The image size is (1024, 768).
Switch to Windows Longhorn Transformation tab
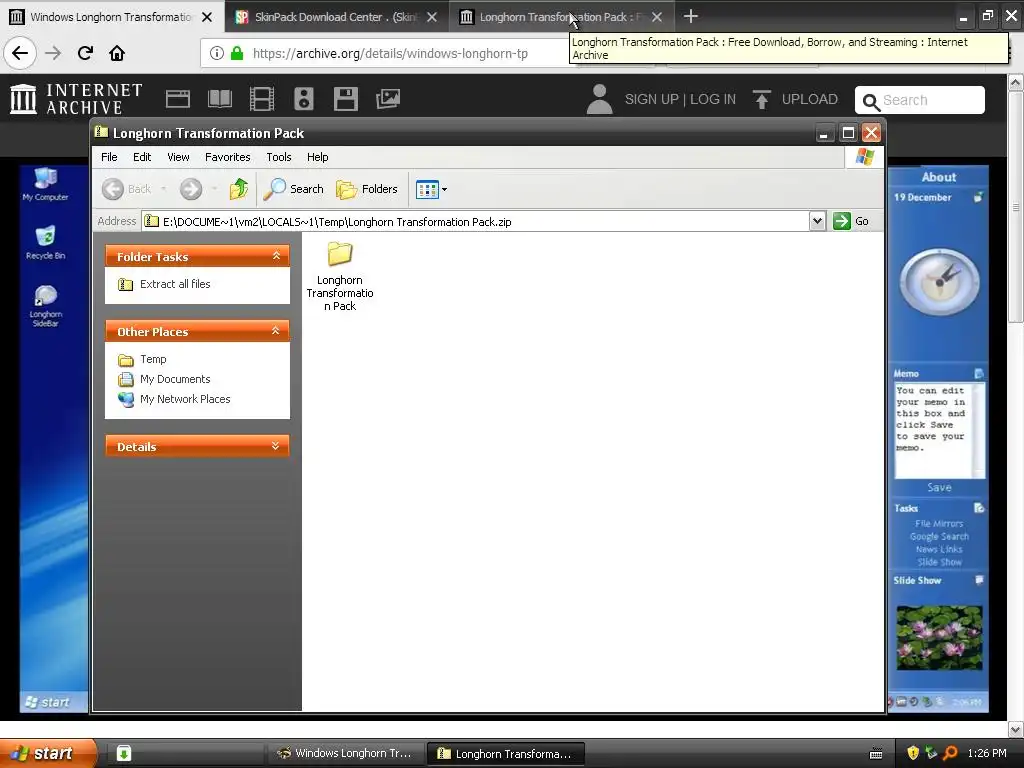[x=111, y=17]
